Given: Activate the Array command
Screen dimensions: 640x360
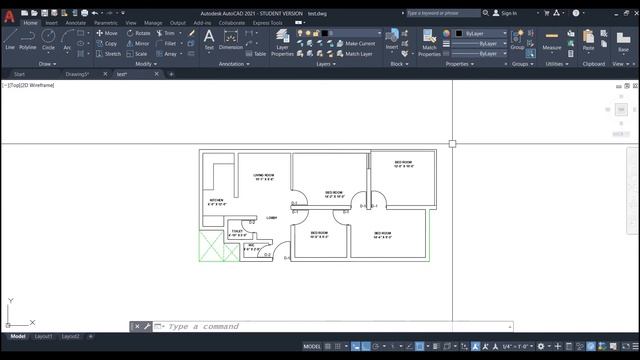Looking at the screenshot, I should pos(167,53).
